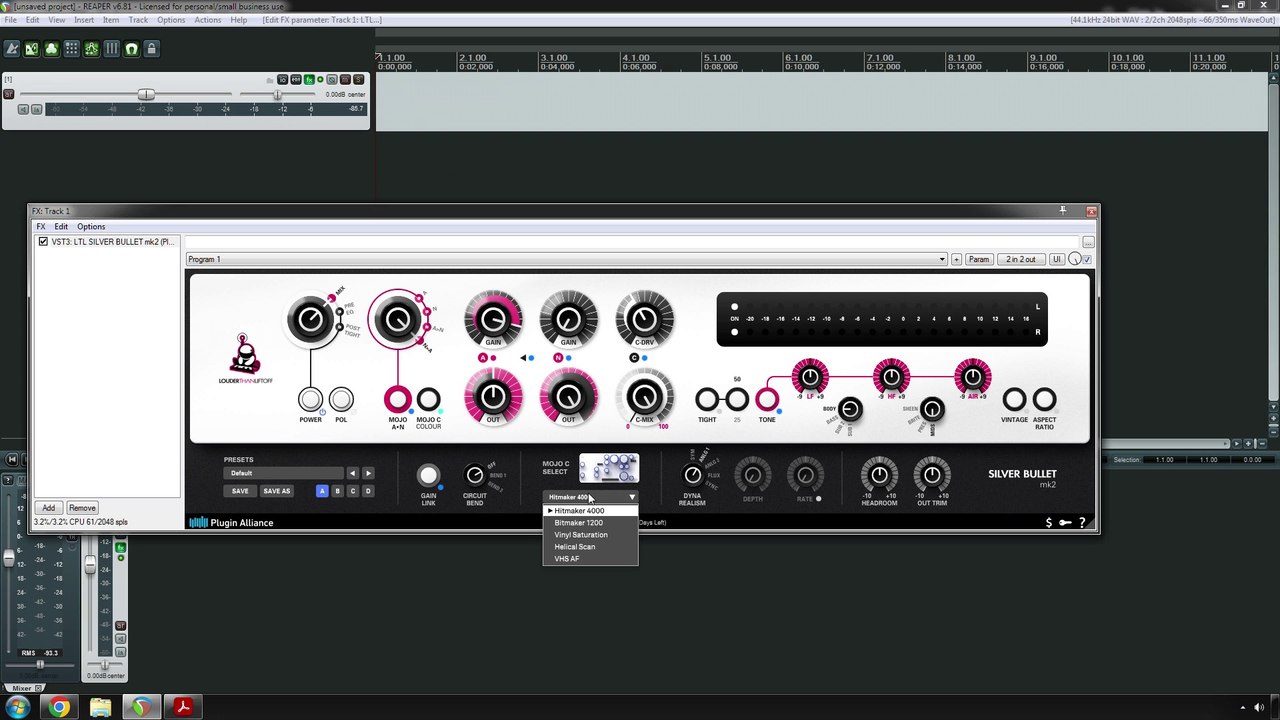Toggle the FX bypass checkbox near UI button

pos(1087,260)
